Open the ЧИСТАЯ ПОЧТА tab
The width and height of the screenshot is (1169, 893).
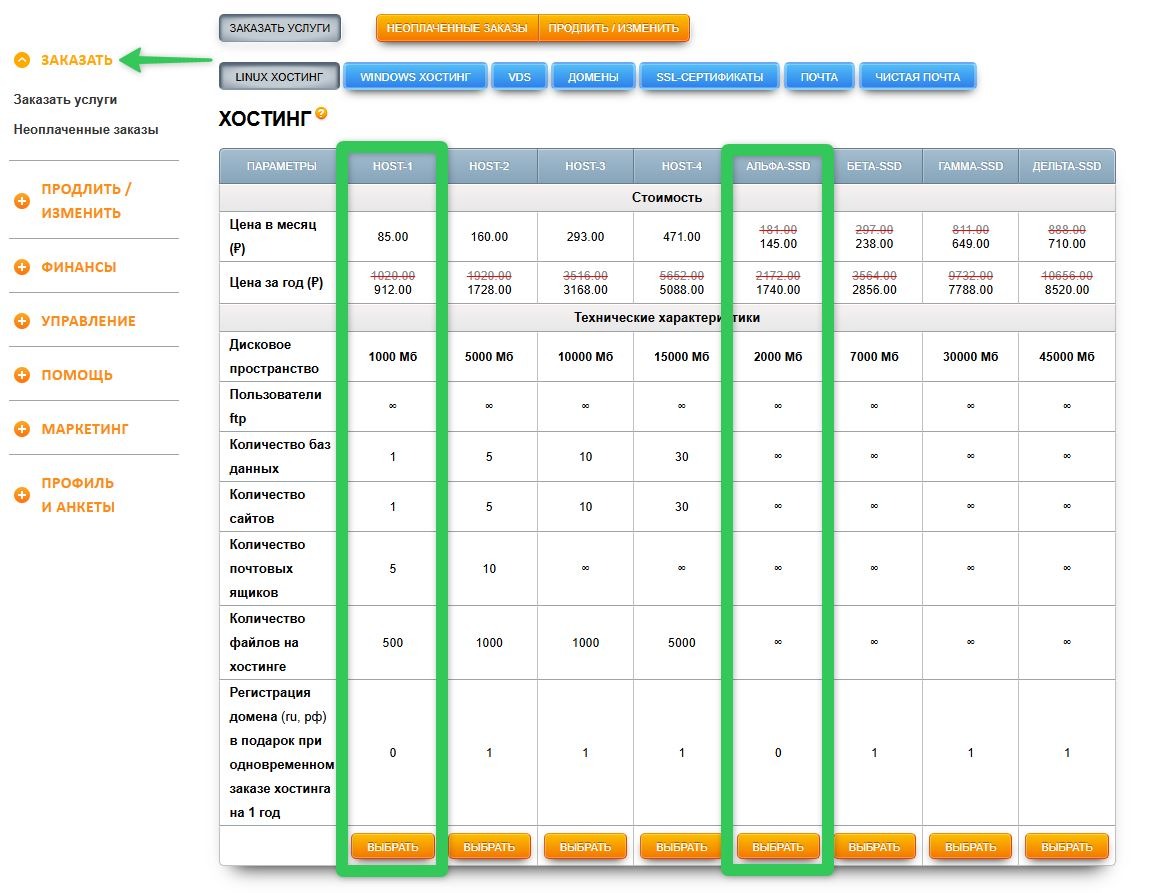point(917,77)
